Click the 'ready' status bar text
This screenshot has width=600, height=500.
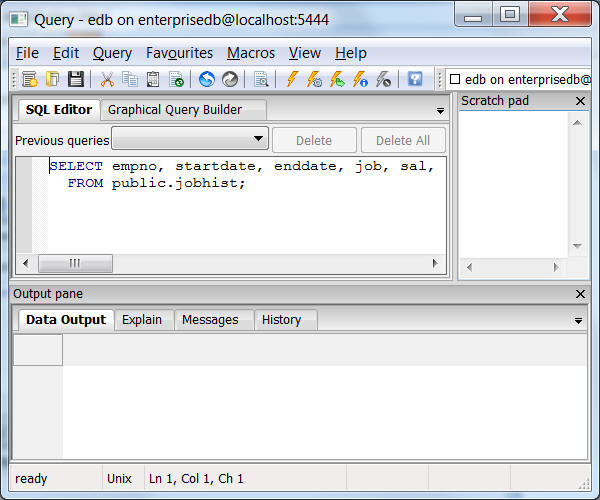(x=31, y=479)
